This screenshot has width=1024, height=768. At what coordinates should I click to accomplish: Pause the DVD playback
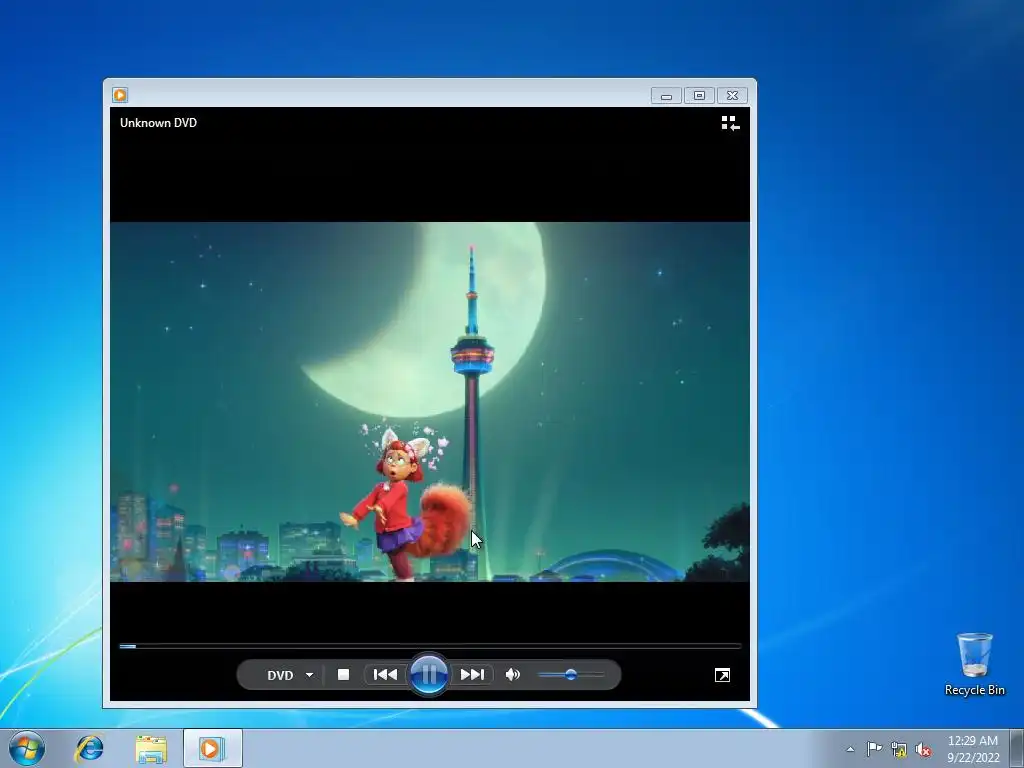point(428,675)
